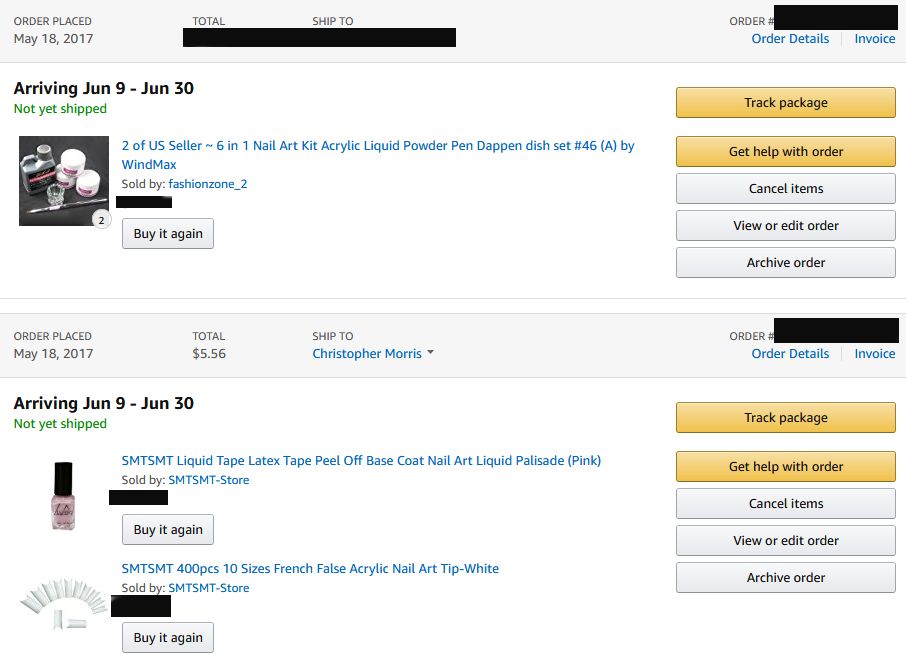Archive the SMTSMT order

tap(785, 578)
